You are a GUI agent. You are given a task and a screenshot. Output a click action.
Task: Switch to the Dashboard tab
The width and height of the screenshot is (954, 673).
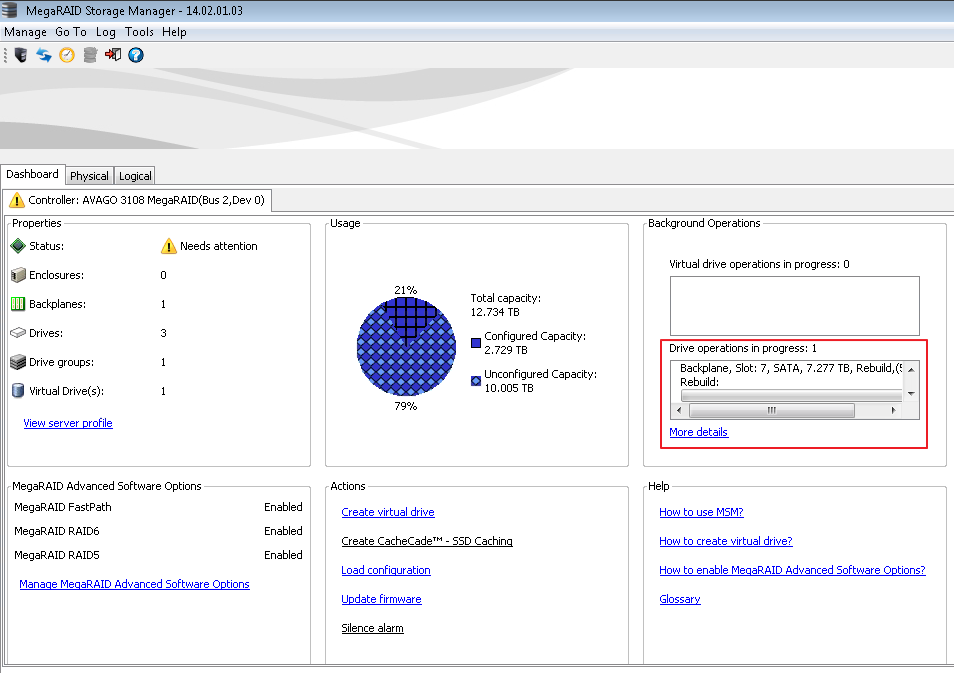tap(32, 174)
